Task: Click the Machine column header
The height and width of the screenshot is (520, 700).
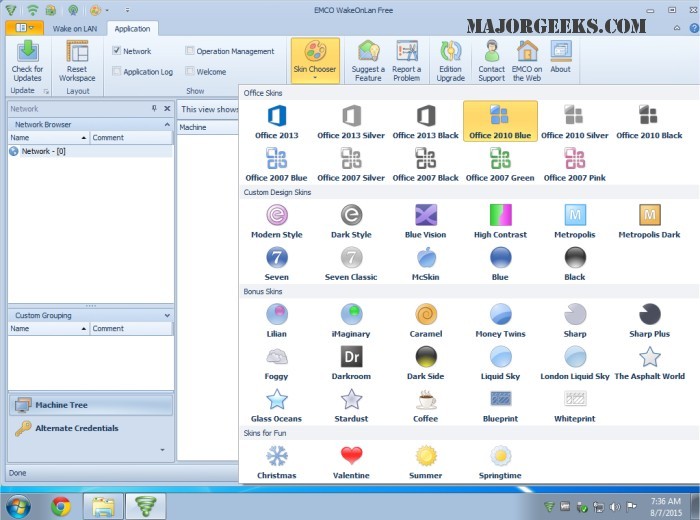Action: tap(208, 127)
